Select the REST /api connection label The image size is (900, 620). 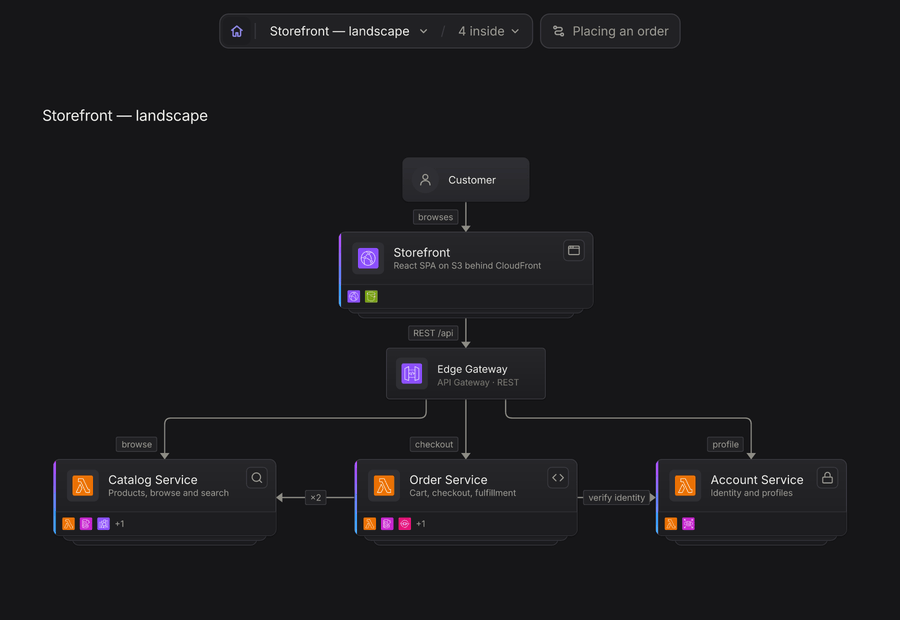point(433,333)
